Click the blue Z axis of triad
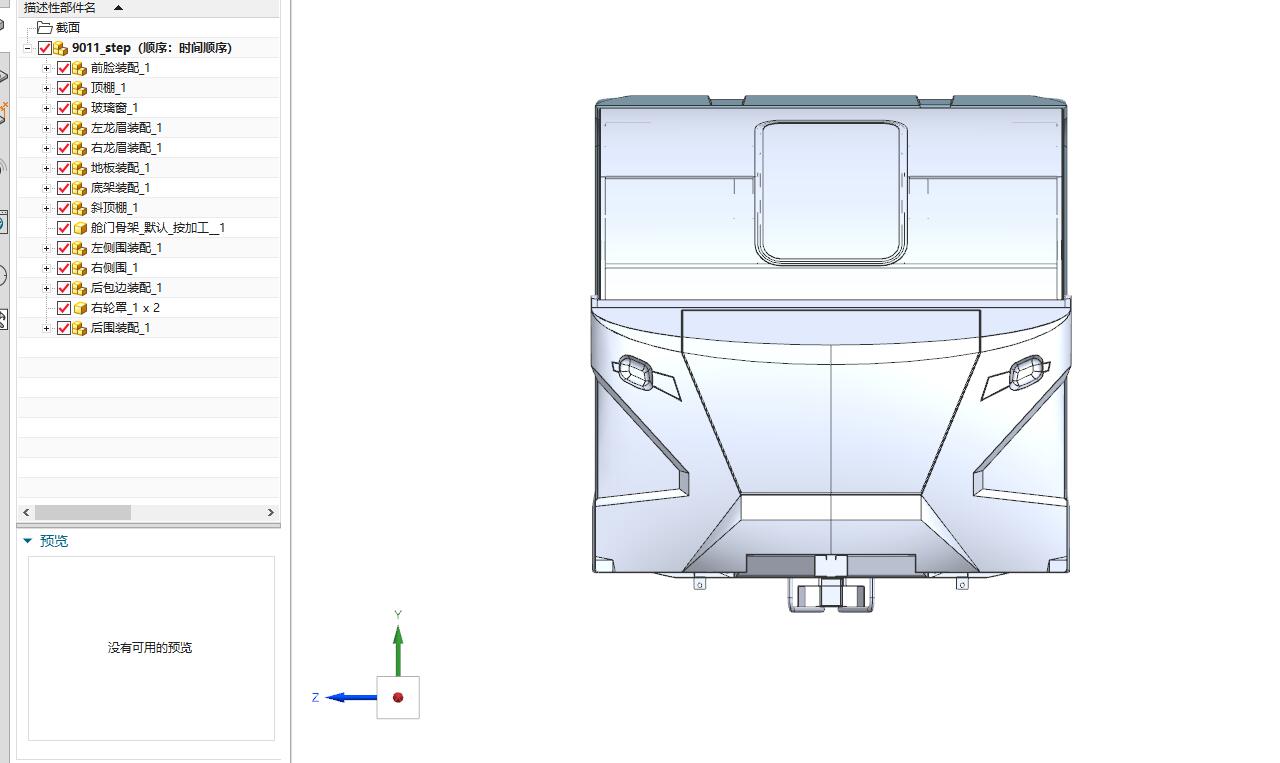This screenshot has width=1280, height=763. coord(351,697)
